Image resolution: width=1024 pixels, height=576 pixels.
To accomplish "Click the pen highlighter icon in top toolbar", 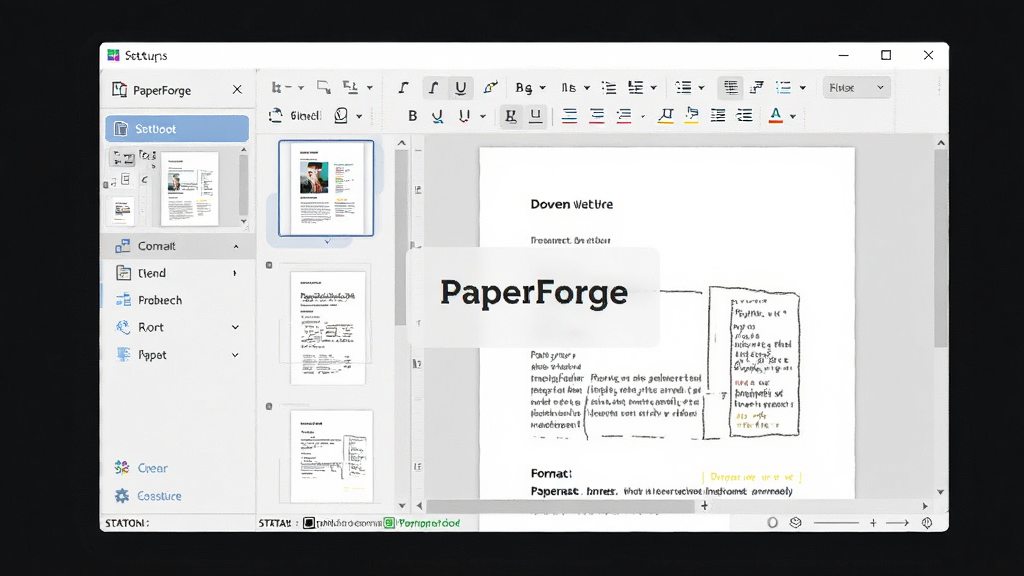I will pos(490,88).
